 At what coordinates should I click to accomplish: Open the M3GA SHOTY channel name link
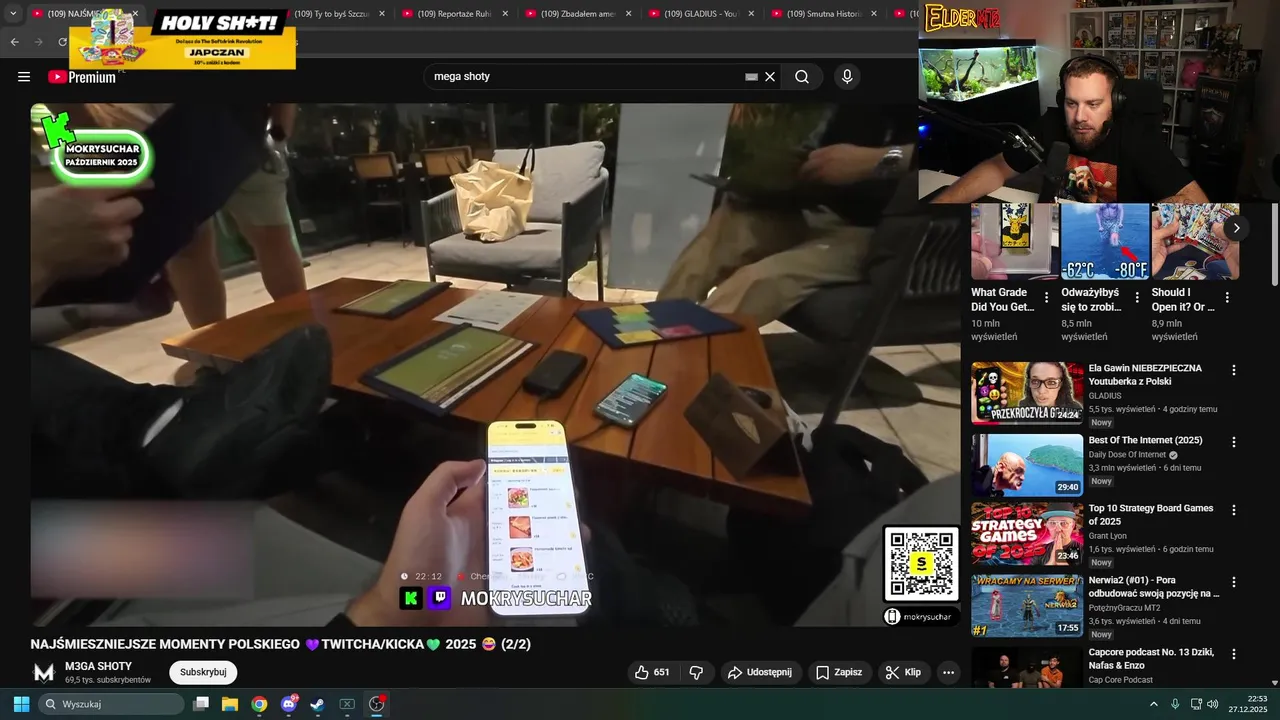click(x=98, y=666)
